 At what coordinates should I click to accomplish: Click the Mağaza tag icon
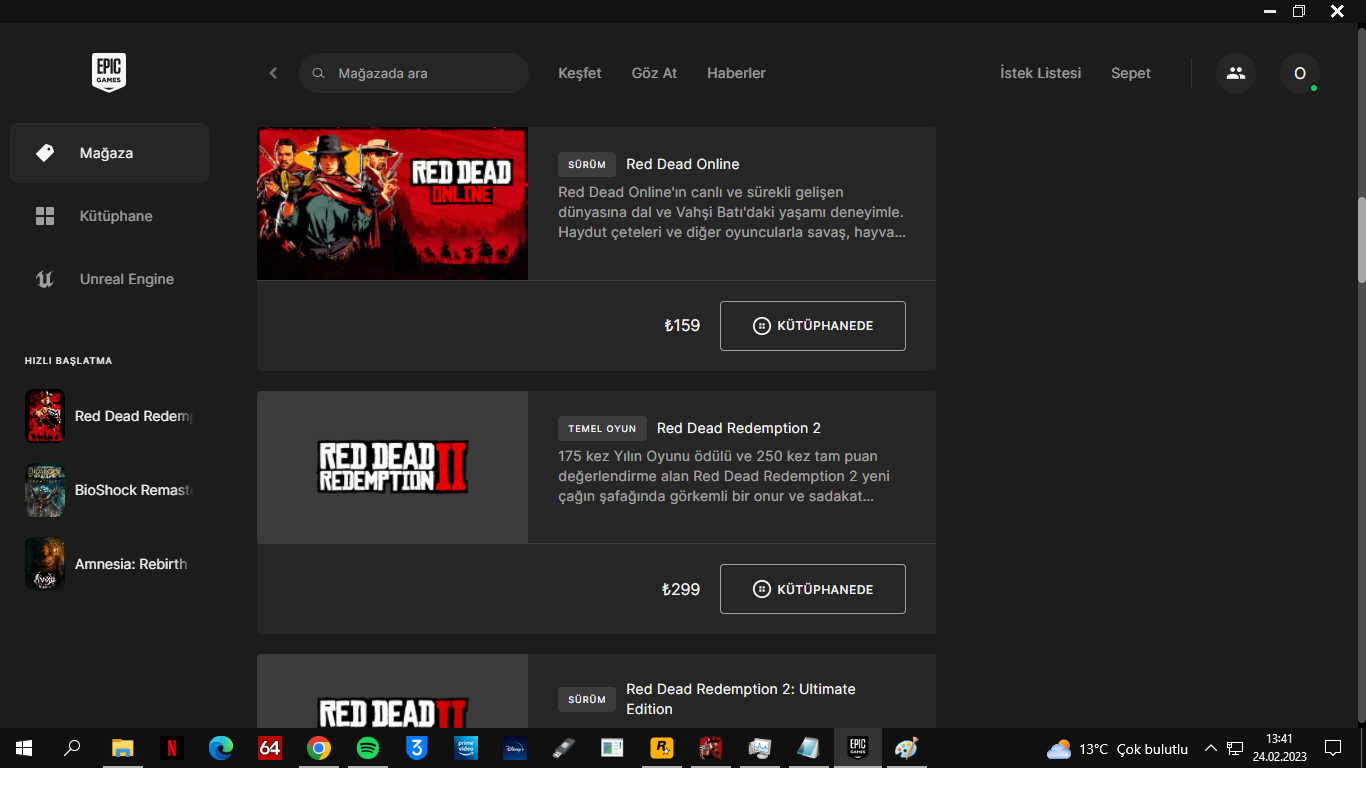pos(45,153)
